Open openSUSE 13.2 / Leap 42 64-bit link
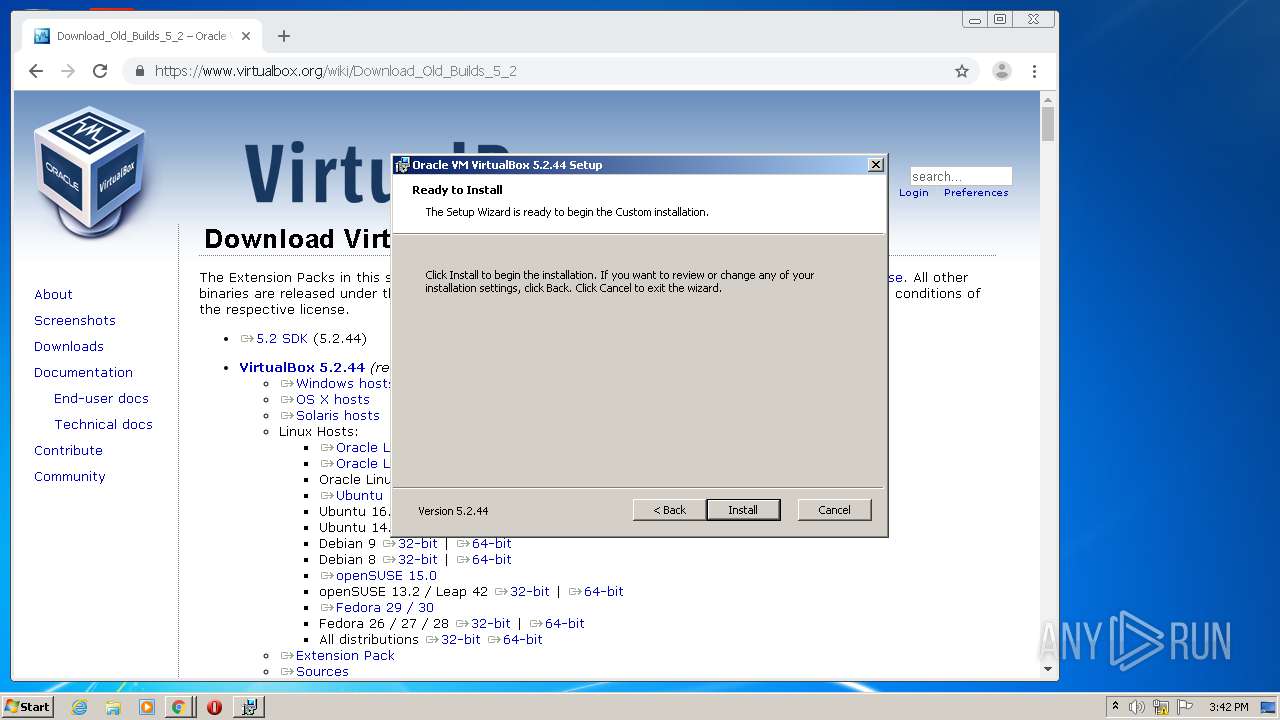The height and width of the screenshot is (720, 1280). (596, 592)
